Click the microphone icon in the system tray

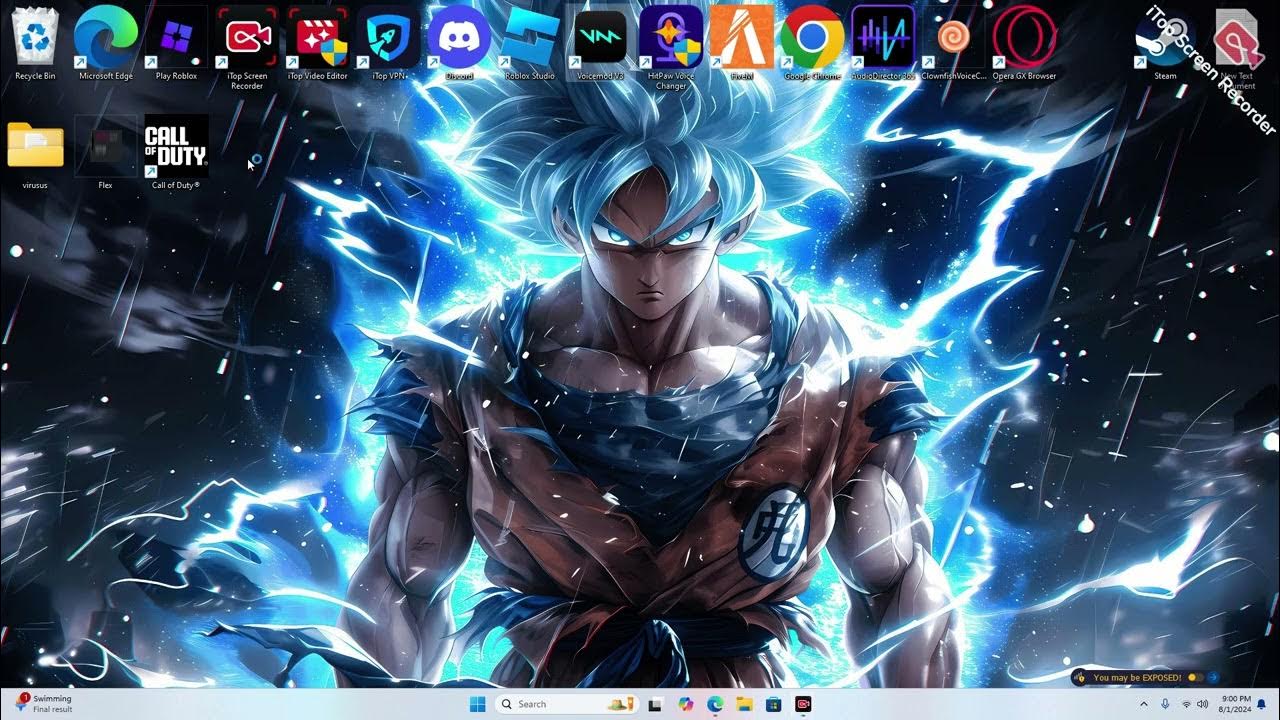coord(1166,704)
